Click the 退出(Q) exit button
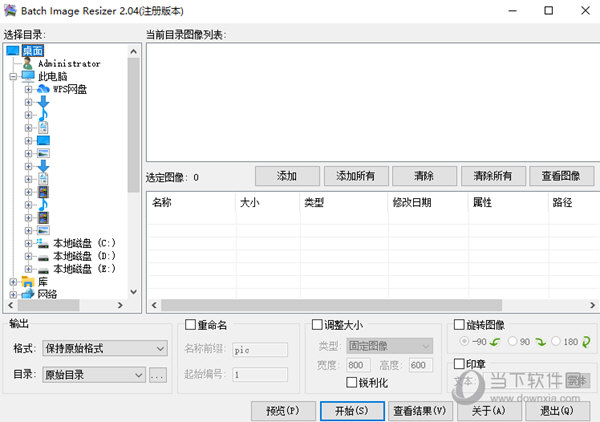Screen dimensions: 600x422 [x=558, y=411]
